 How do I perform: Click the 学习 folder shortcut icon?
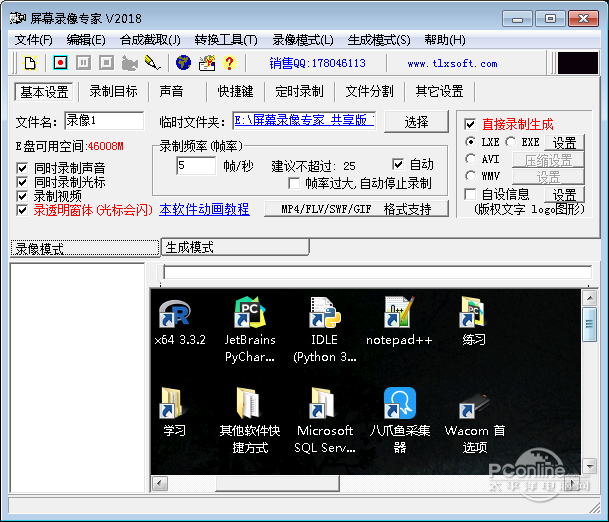pos(172,403)
